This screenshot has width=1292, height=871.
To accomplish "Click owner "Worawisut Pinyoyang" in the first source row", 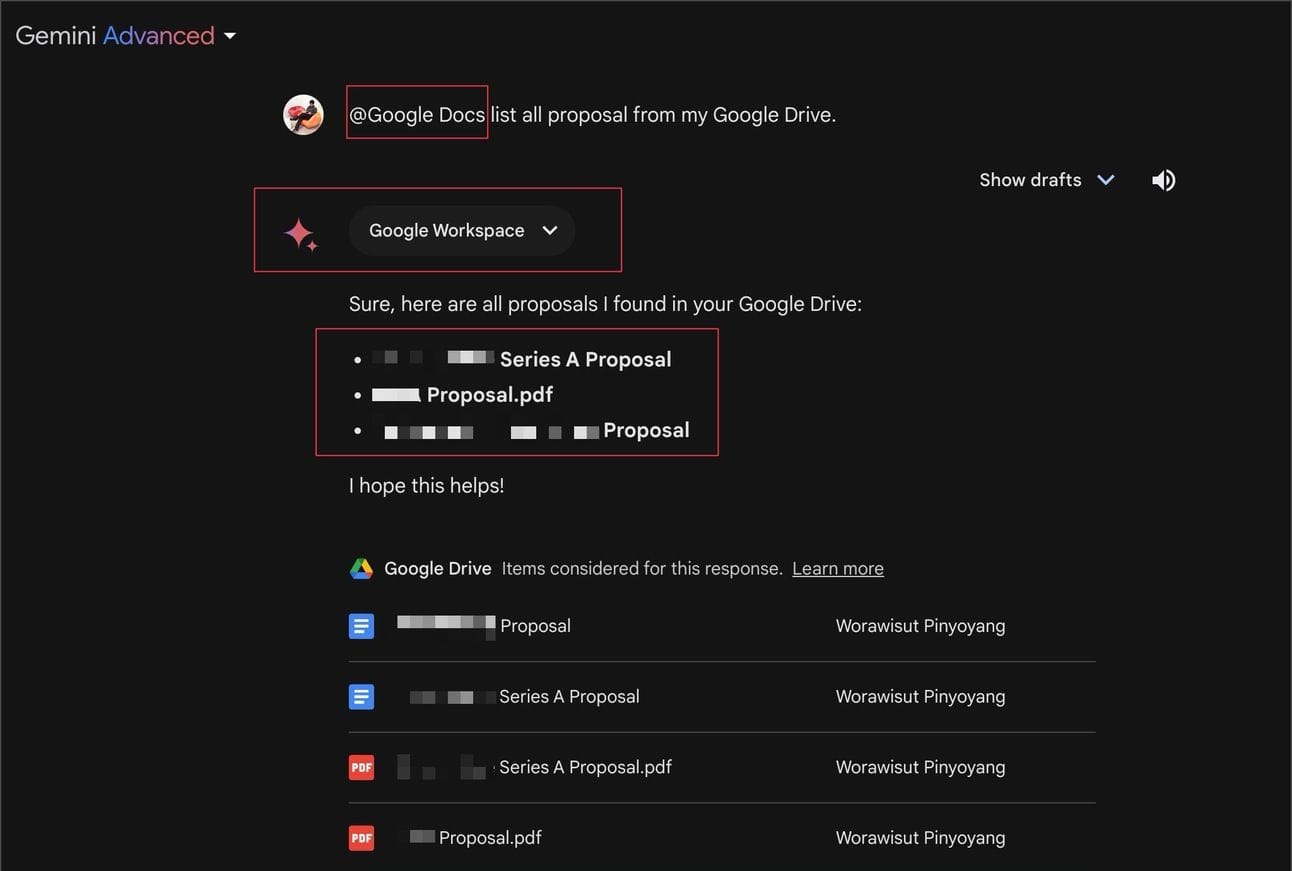I will click(x=921, y=626).
